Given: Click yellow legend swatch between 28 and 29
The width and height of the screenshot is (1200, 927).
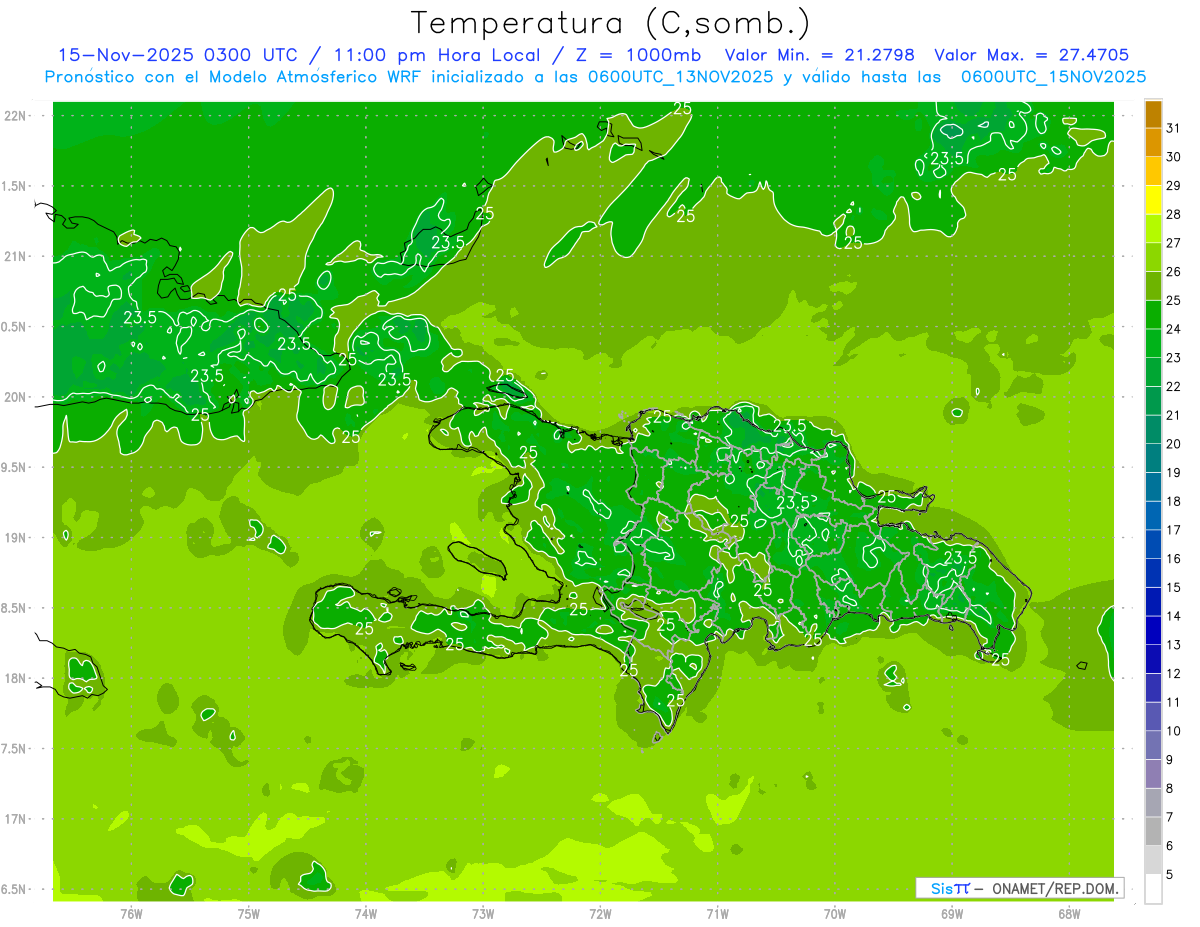Looking at the screenshot, I should [x=1153, y=200].
